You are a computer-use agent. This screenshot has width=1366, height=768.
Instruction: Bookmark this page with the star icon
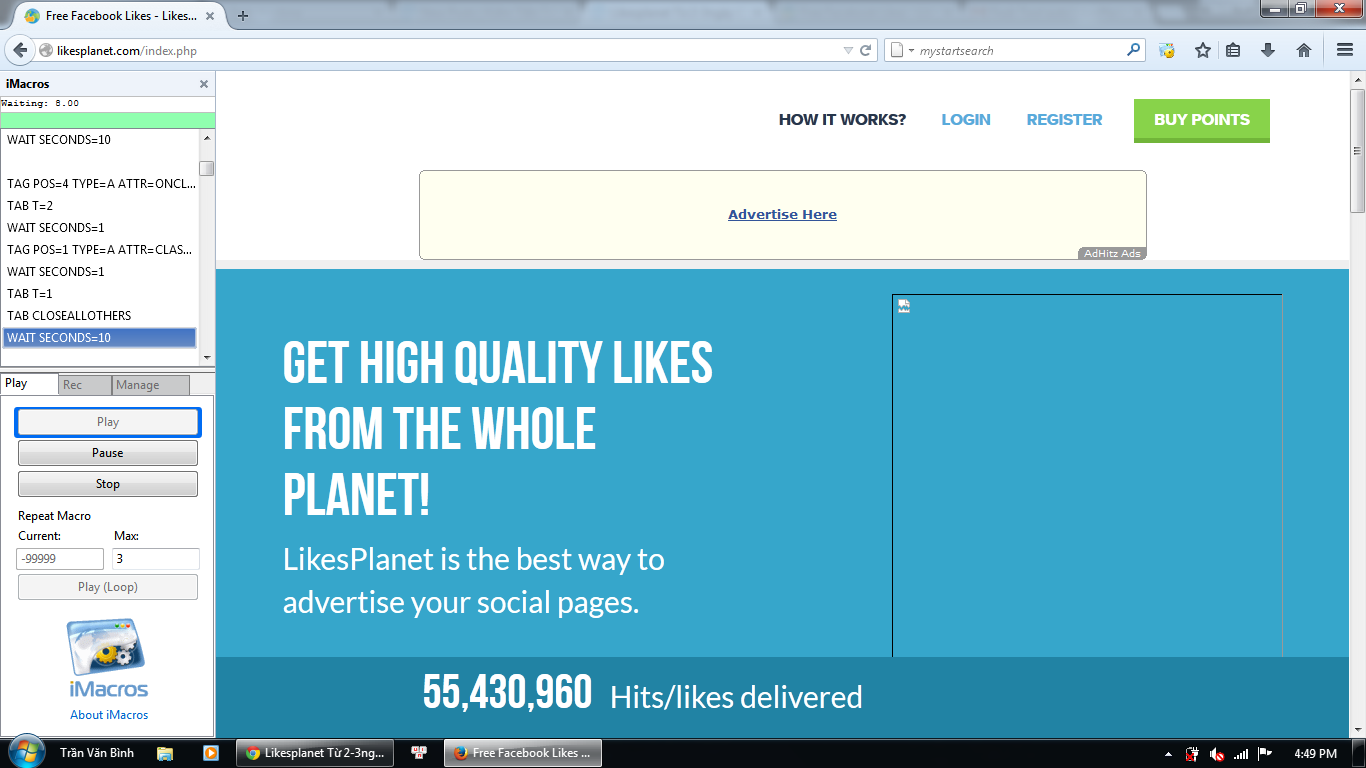1202,50
